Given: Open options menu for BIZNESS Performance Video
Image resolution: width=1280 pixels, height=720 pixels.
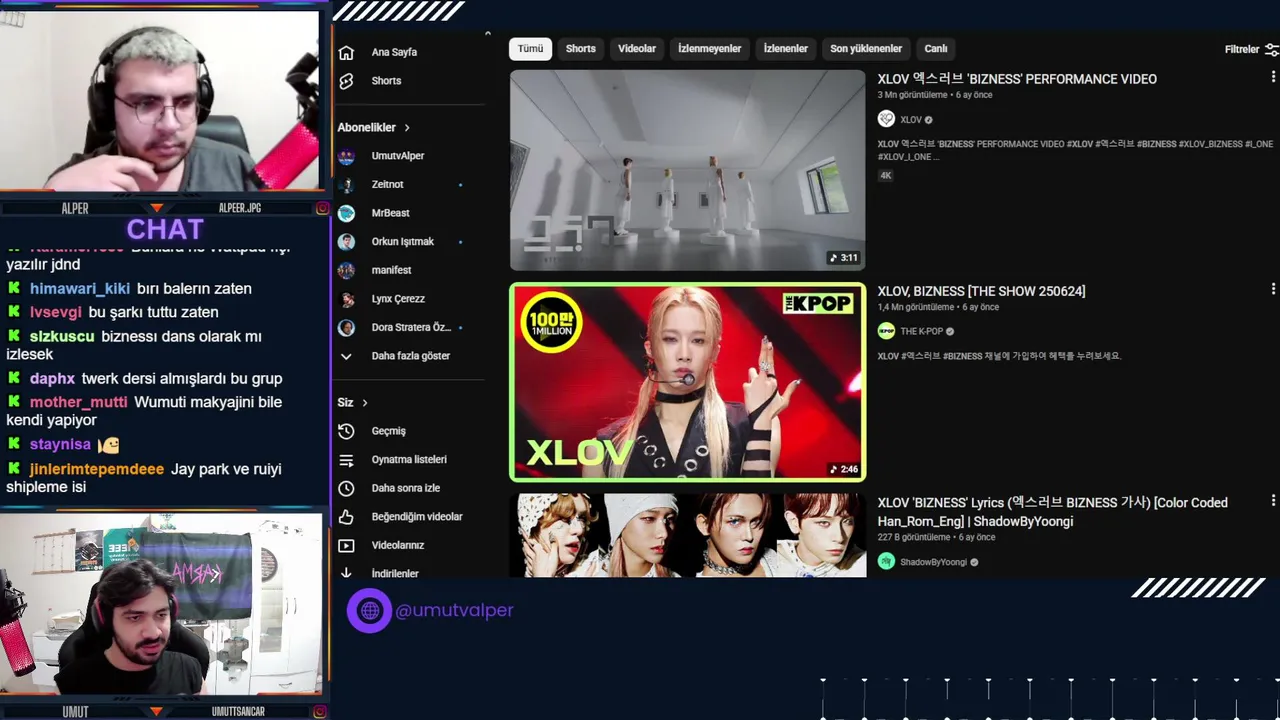Looking at the screenshot, I should coord(1273,77).
